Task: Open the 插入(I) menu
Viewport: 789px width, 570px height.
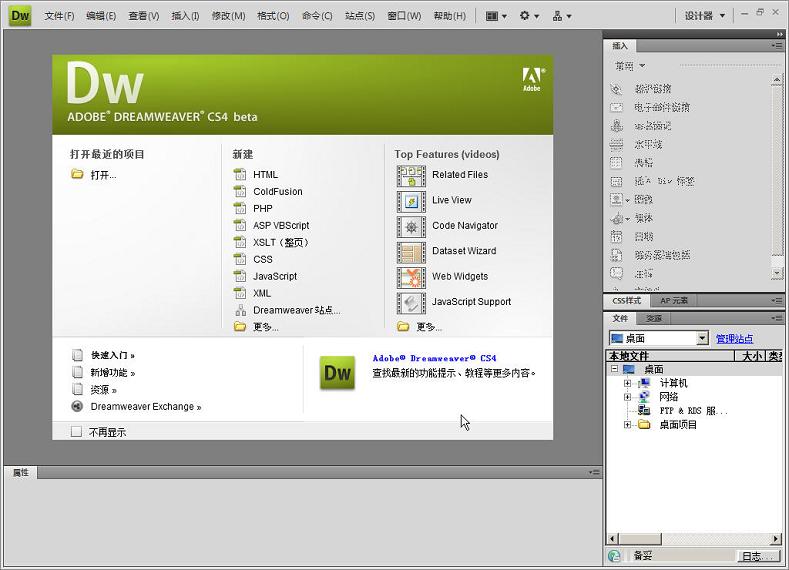Action: (185, 16)
